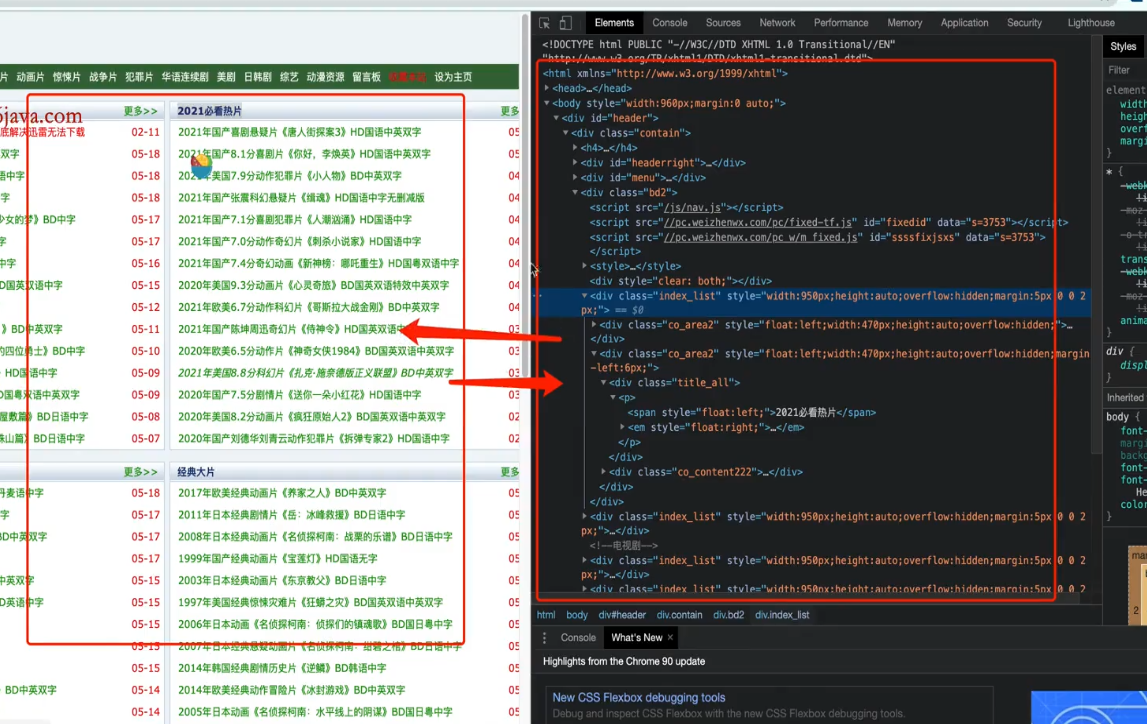Open the 战争片 navigation item
1147x724 pixels.
point(102,77)
